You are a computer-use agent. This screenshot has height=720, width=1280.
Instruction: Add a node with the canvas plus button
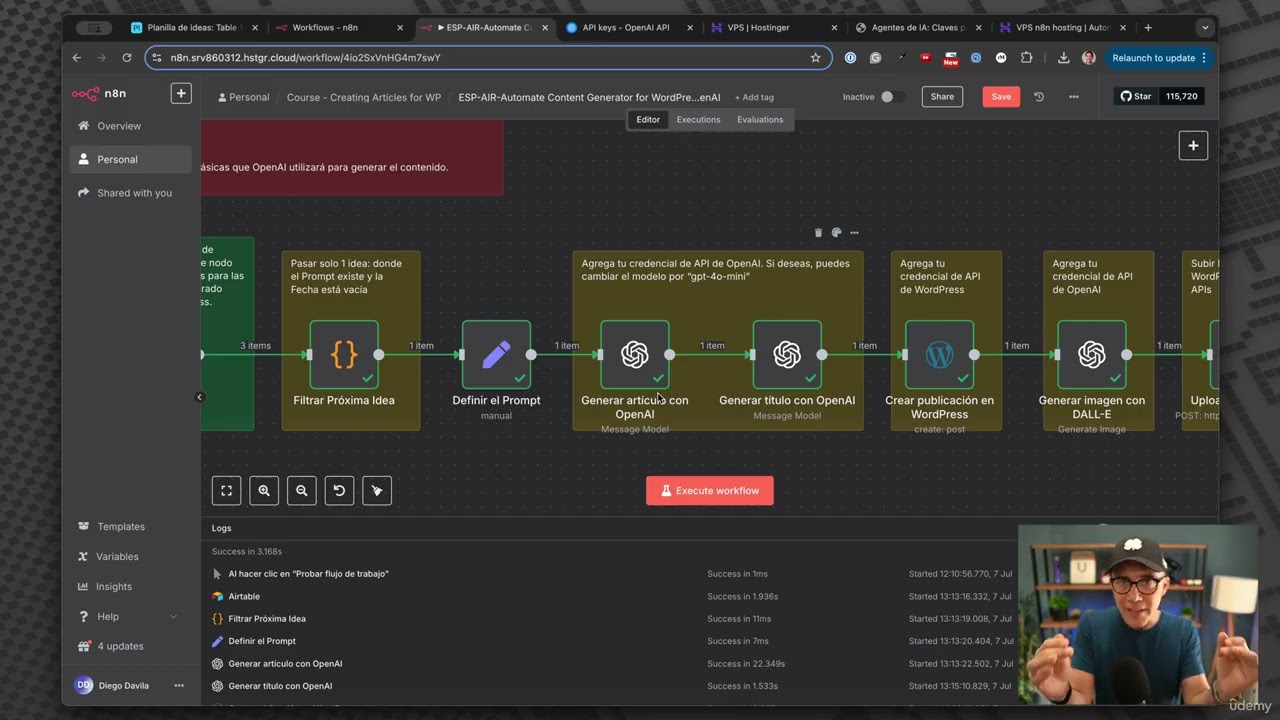pyautogui.click(x=1193, y=145)
